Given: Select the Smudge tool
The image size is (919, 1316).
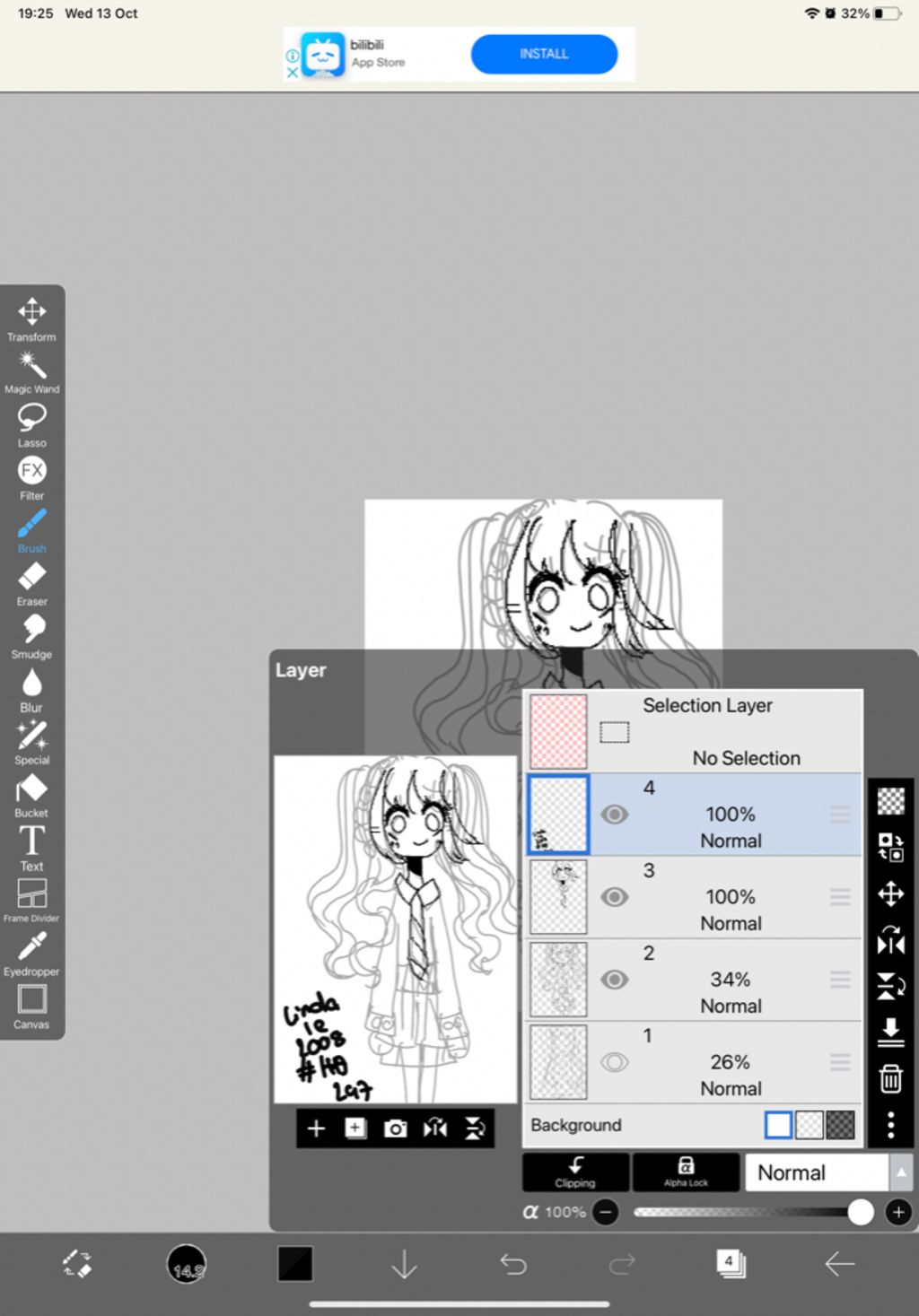Looking at the screenshot, I should (31, 637).
